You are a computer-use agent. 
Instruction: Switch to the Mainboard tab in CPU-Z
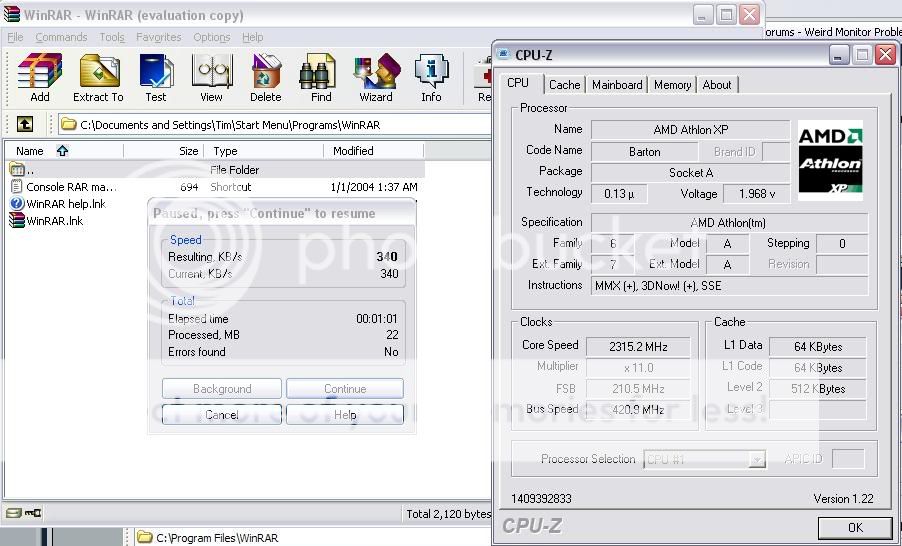pyautogui.click(x=617, y=85)
